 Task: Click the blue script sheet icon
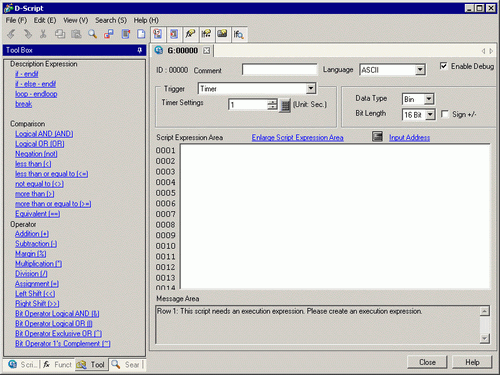[126, 34]
